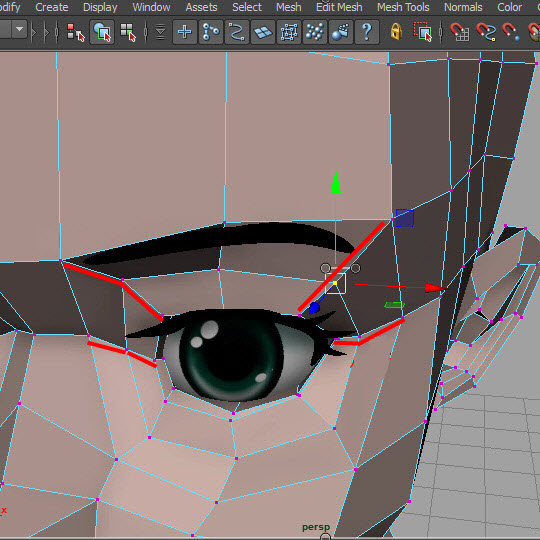
Task: Open the Mesh menu
Action: point(289,7)
